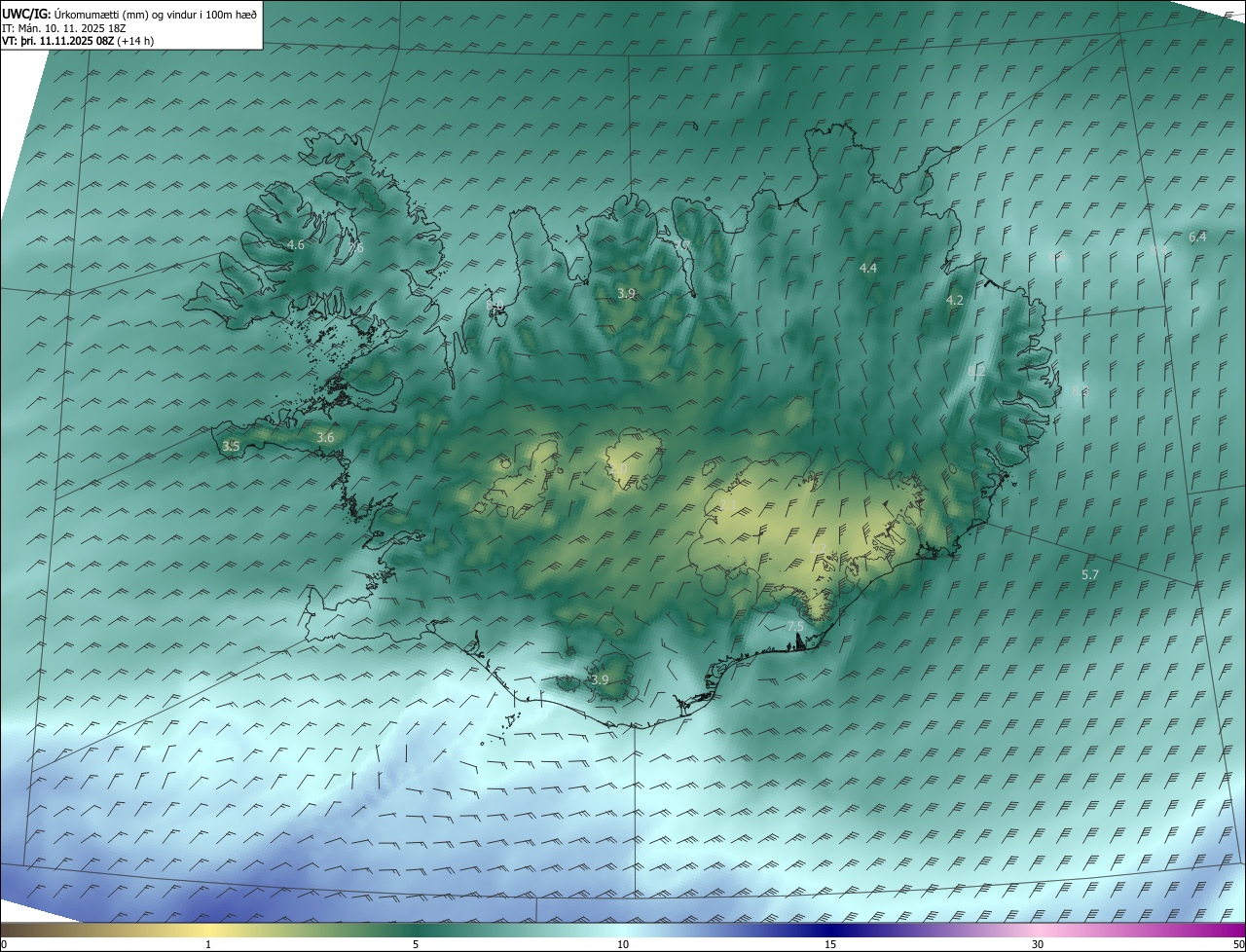The height and width of the screenshot is (952, 1246).
Task: Click the 10 tick on the color scale
Action: coord(623,944)
